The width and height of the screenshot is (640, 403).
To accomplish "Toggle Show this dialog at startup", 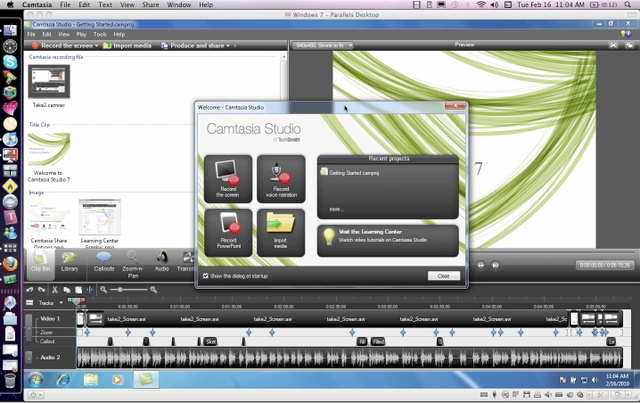I will 205,276.
